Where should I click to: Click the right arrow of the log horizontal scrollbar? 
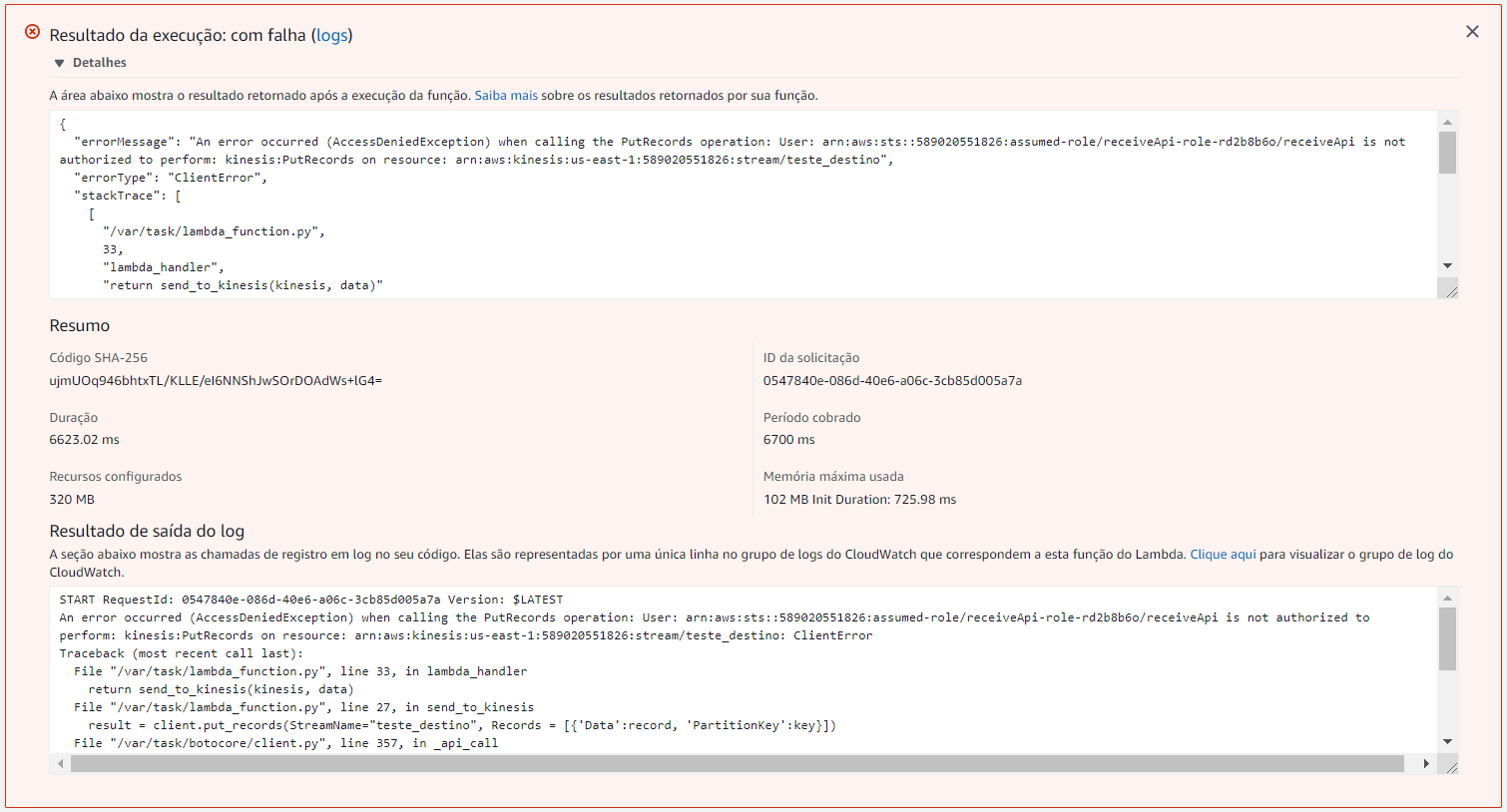pos(1426,764)
